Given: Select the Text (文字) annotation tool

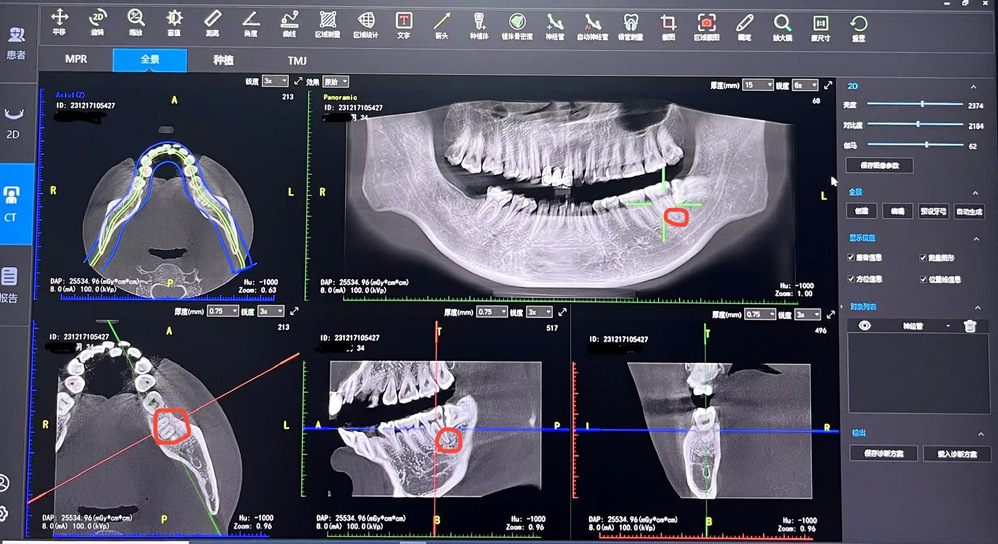Looking at the screenshot, I should (404, 23).
